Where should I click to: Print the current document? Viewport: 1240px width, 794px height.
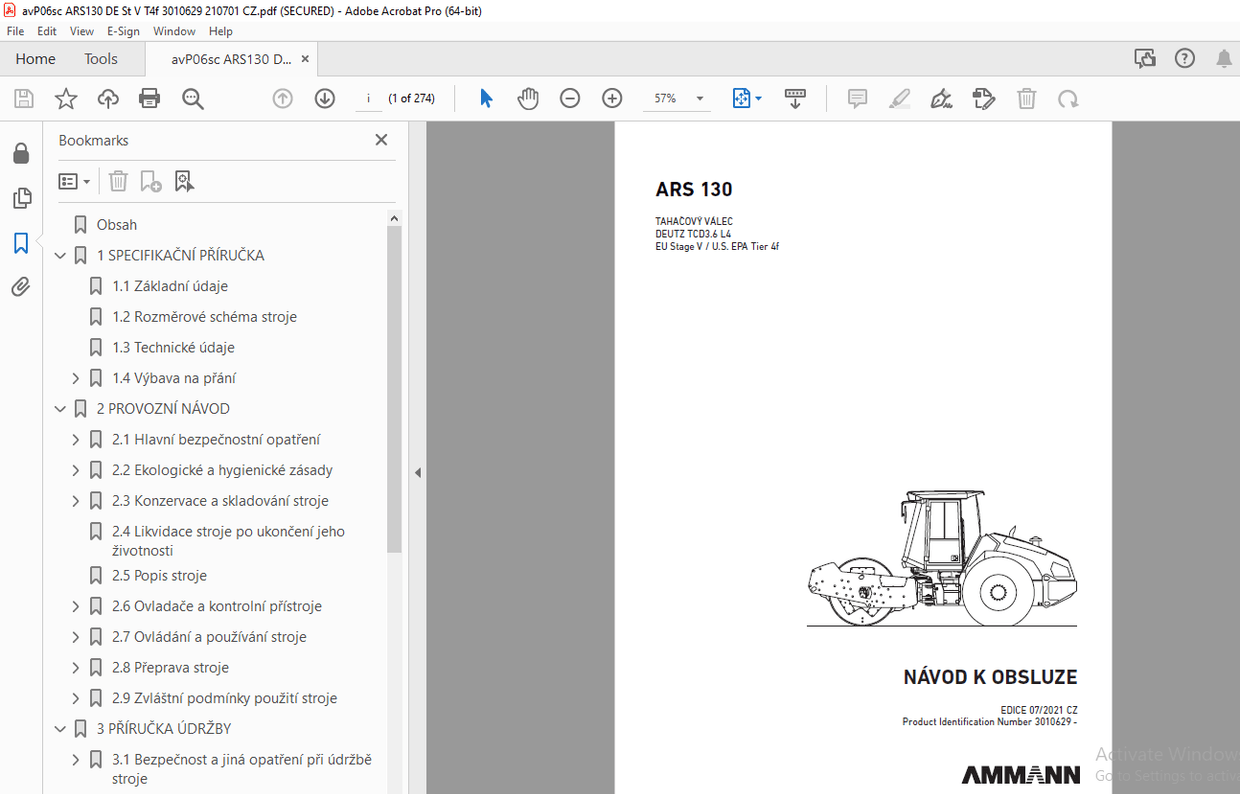pyautogui.click(x=148, y=98)
